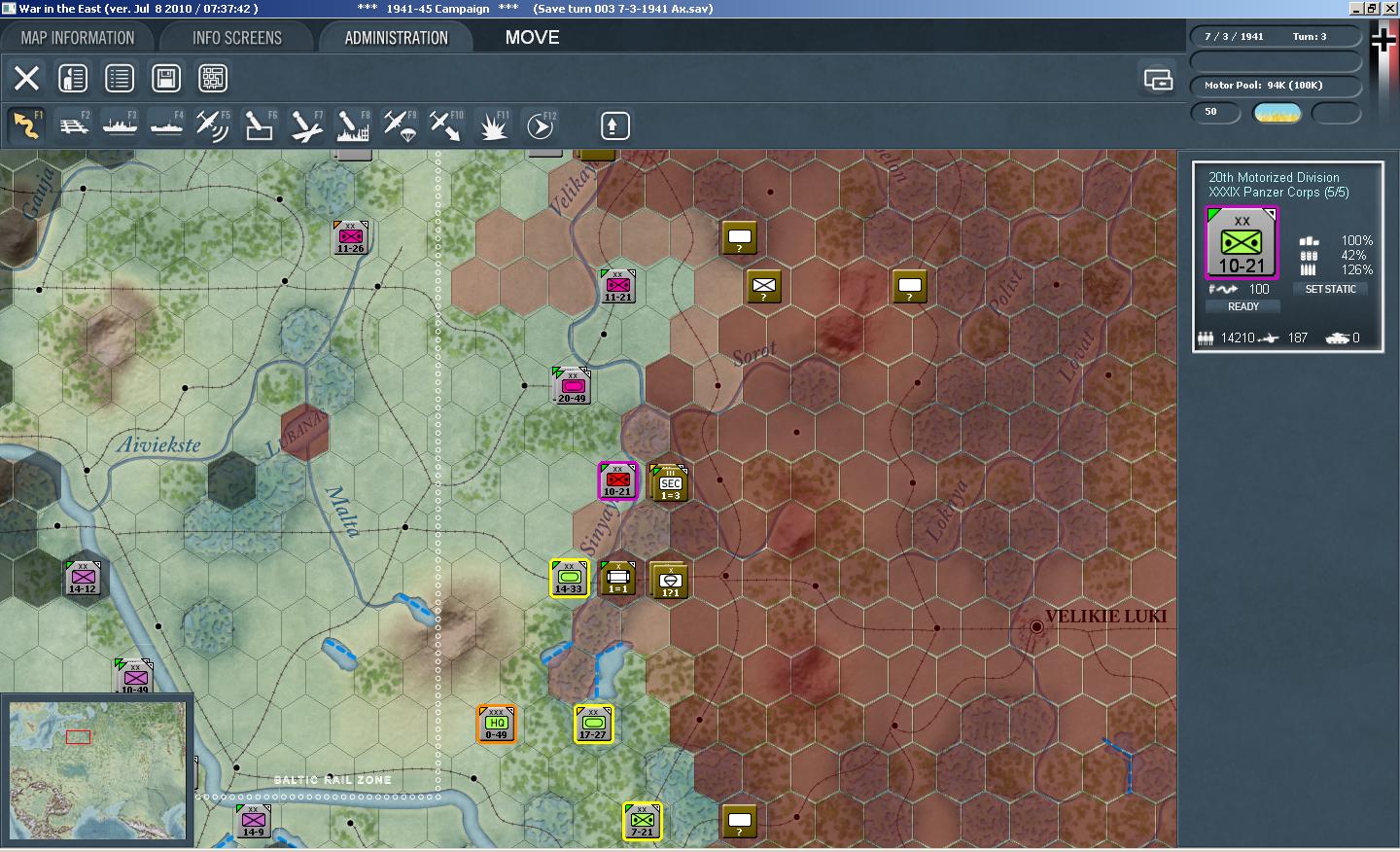This screenshot has height=852, width=1400.
Task: Click the 'XXXIX Panzer Corps (5/5)' link
Action: (x=1278, y=192)
